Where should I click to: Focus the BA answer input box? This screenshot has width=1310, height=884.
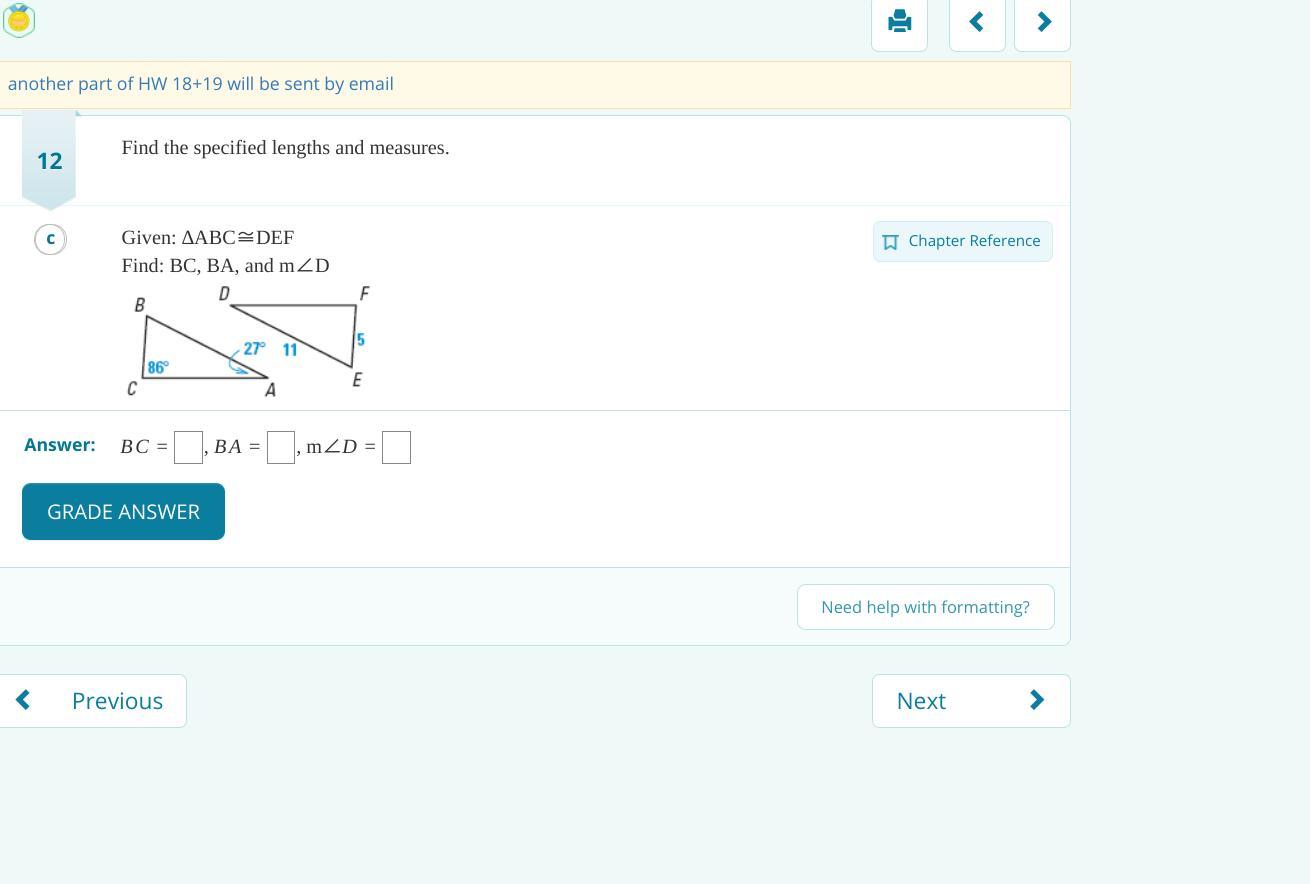coord(281,447)
